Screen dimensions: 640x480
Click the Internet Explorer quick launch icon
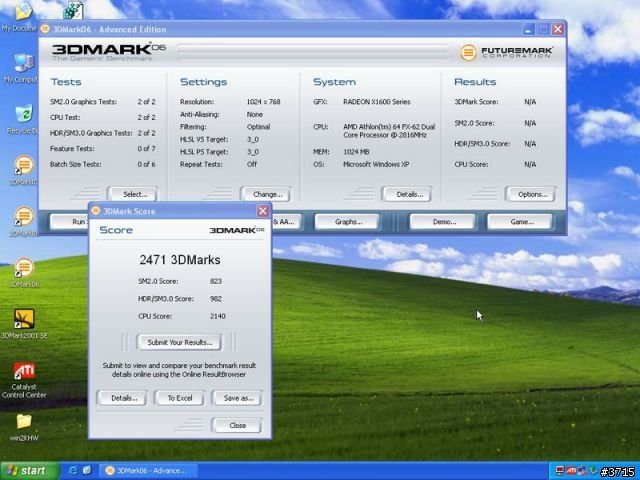pyautogui.click(x=73, y=471)
